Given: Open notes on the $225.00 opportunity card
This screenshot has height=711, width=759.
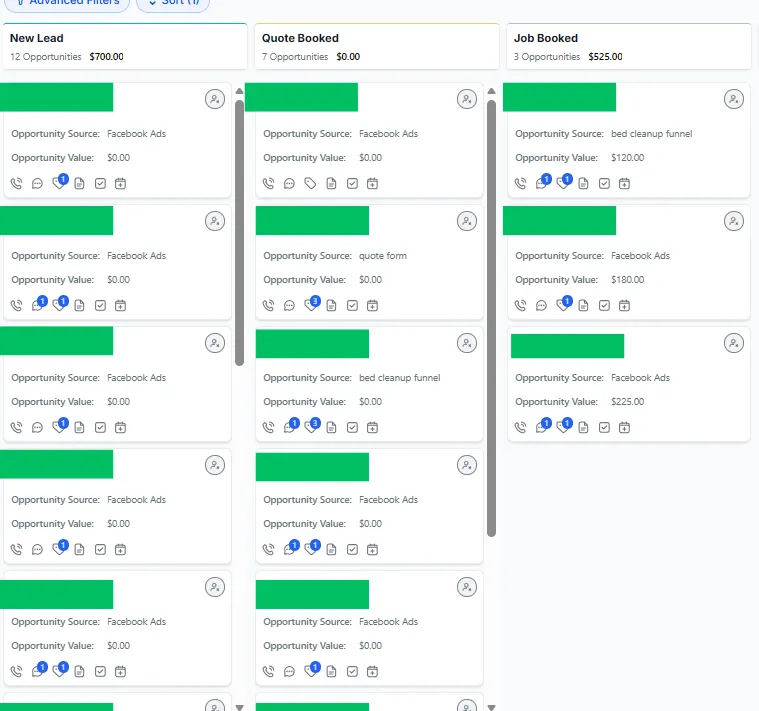Looking at the screenshot, I should (583, 427).
